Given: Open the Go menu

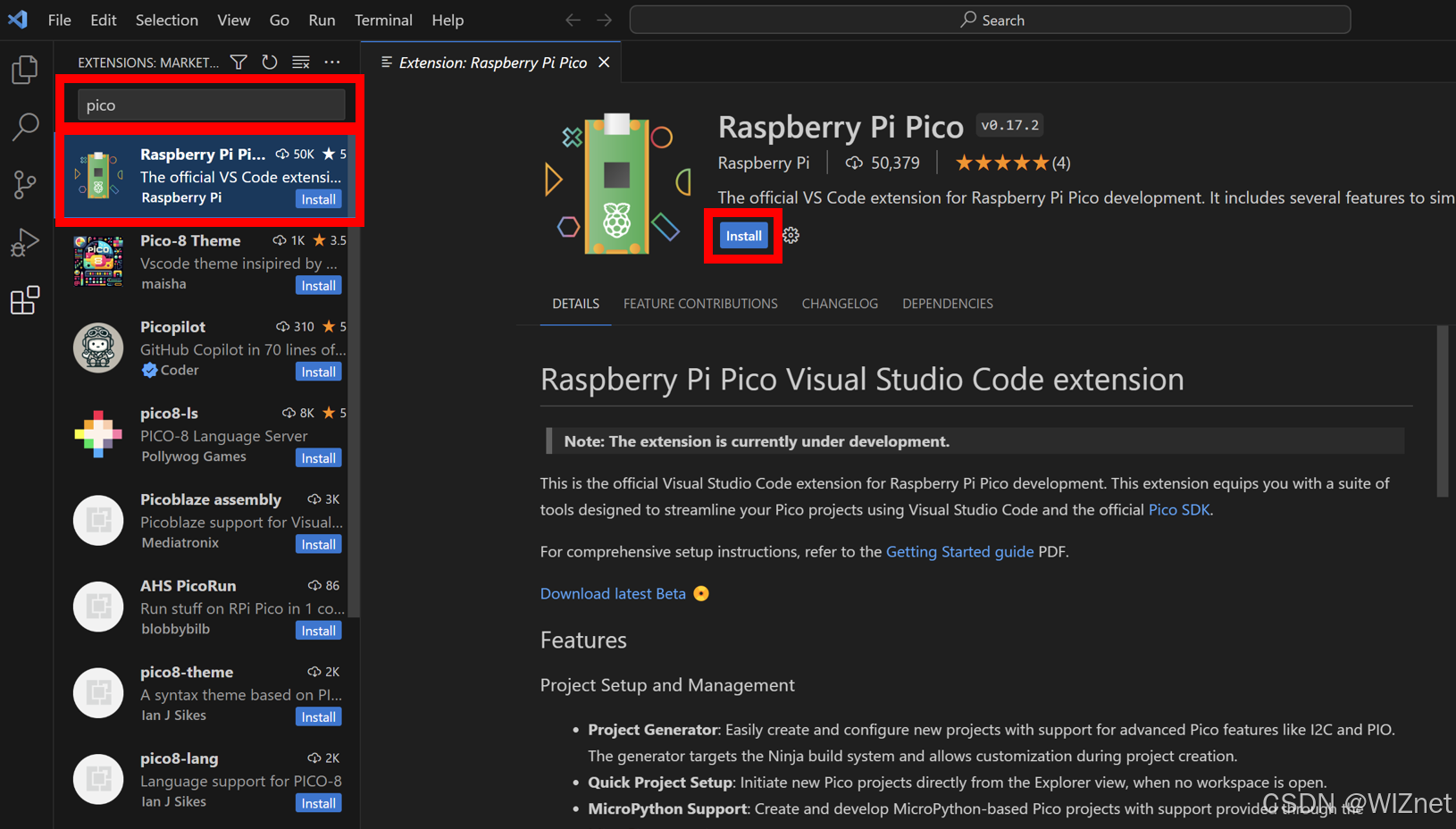Looking at the screenshot, I should point(279,20).
